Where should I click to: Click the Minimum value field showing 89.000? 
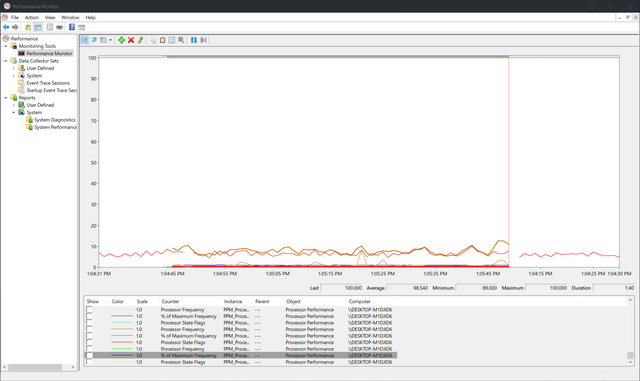477,288
